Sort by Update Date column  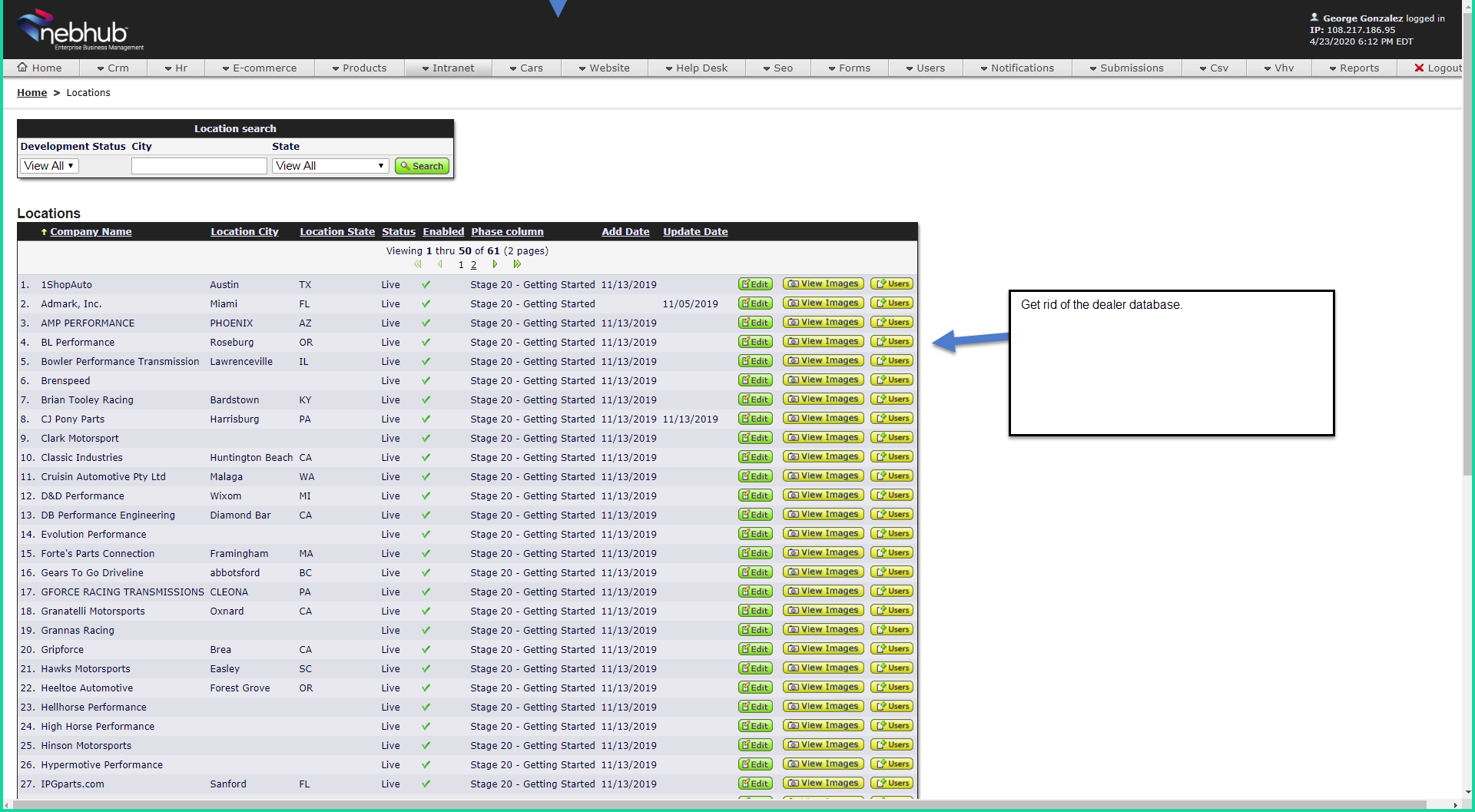(x=695, y=232)
